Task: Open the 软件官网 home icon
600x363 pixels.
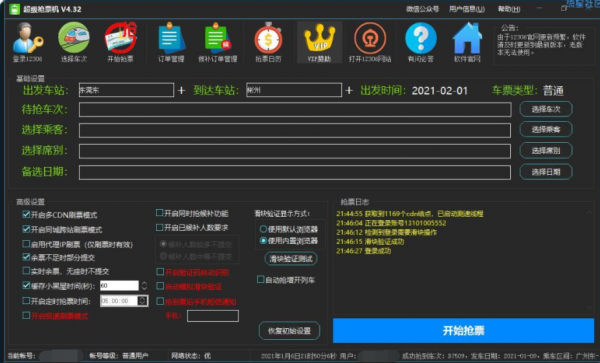Action: click(467, 42)
